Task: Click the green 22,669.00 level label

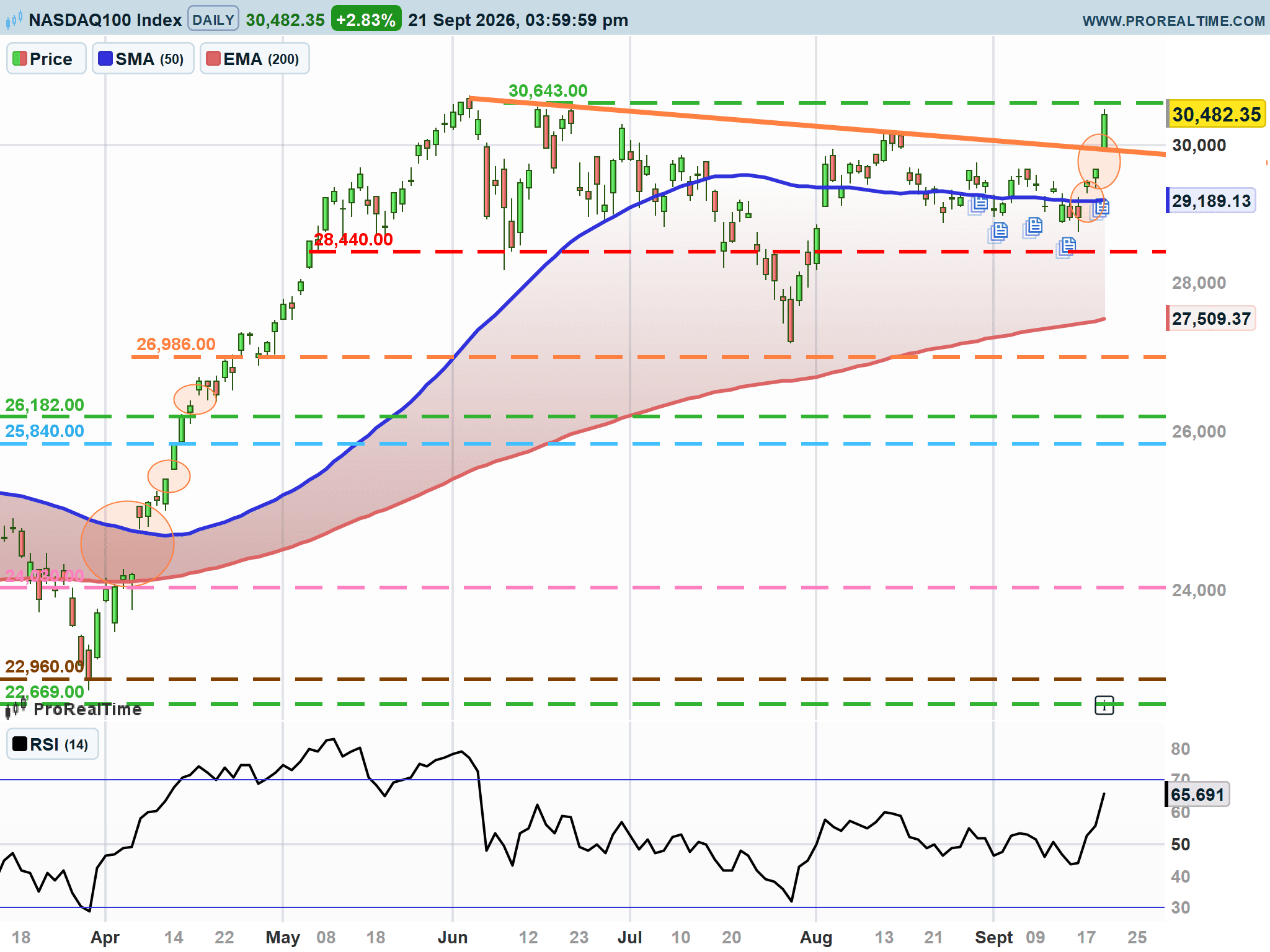Action: [x=45, y=692]
